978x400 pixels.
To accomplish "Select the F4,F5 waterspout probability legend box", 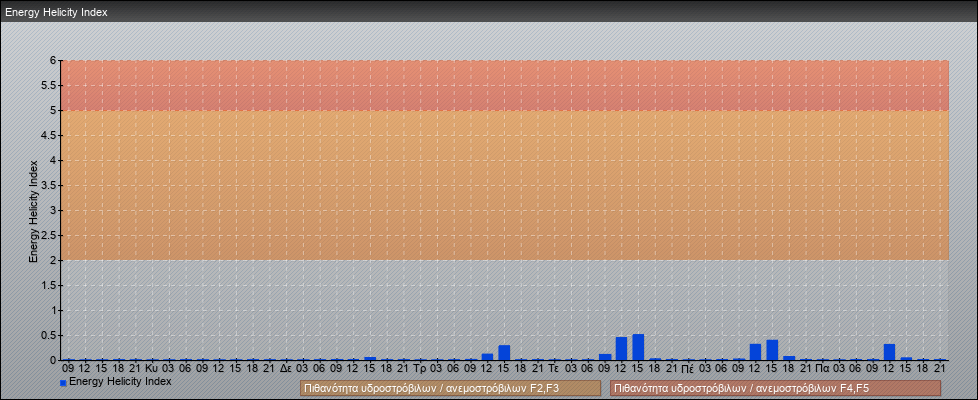I will click(x=775, y=388).
